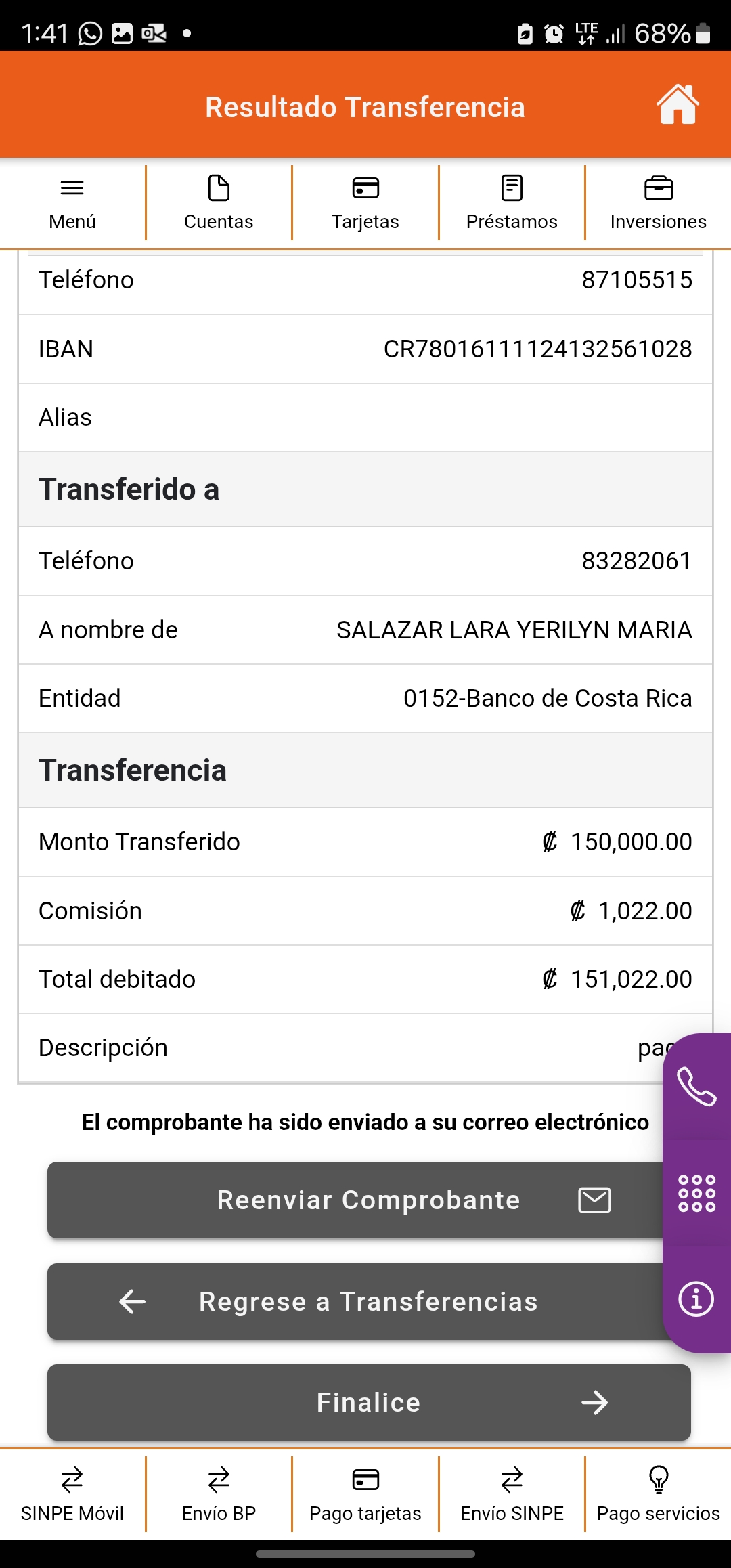This screenshot has height=1568, width=731.
Task: Tap the IBAN account number
Action: point(537,349)
